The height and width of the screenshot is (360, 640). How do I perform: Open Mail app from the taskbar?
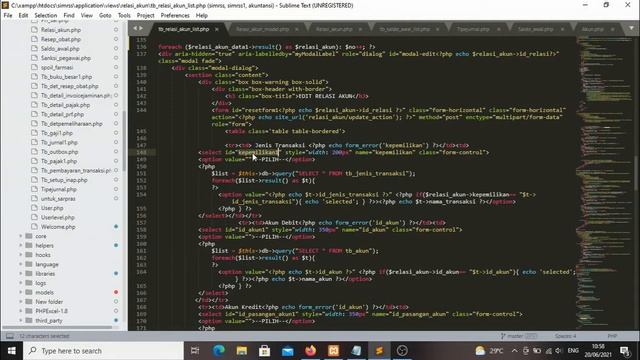288,351
